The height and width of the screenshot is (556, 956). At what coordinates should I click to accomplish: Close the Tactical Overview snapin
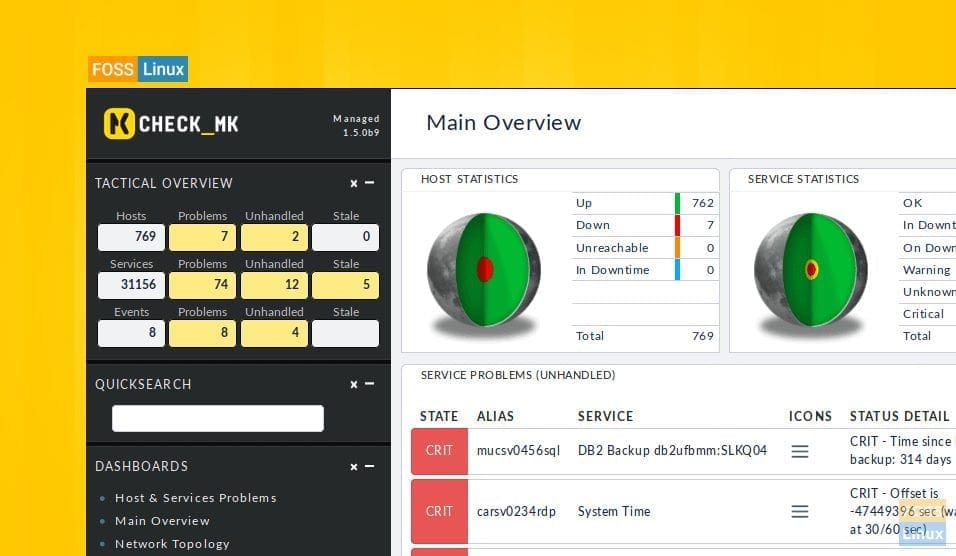tap(354, 183)
